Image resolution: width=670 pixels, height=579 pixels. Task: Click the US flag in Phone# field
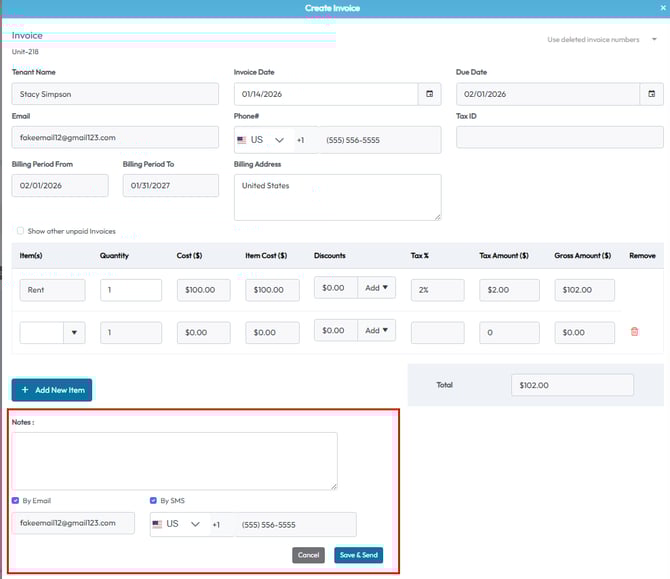242,140
